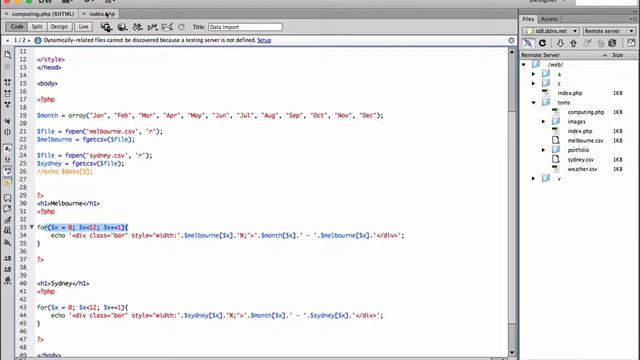Click Get Files down-arrow icon
640x360 pixels.
pos(560,43)
